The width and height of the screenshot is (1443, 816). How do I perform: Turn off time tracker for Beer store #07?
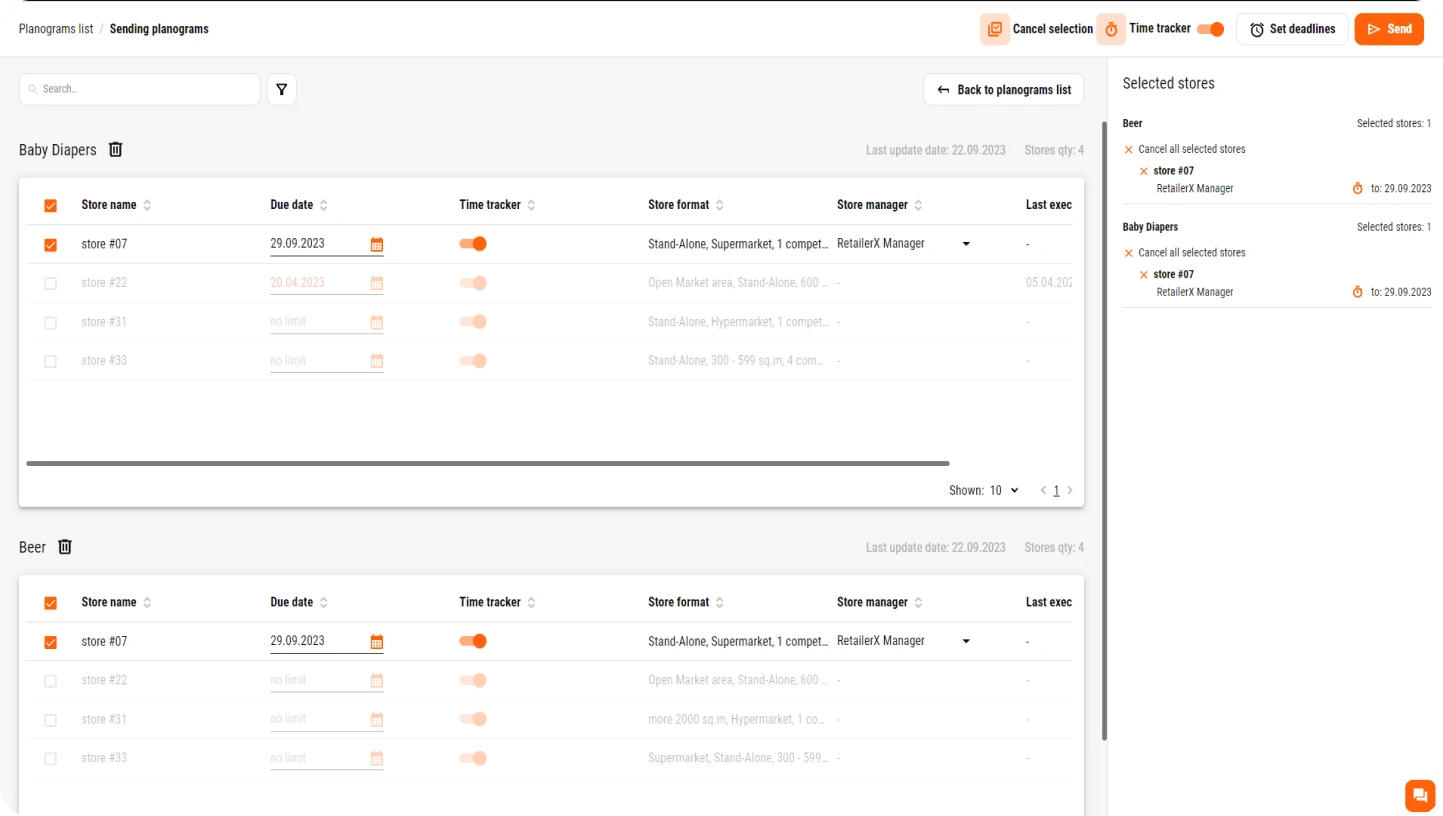tap(473, 641)
